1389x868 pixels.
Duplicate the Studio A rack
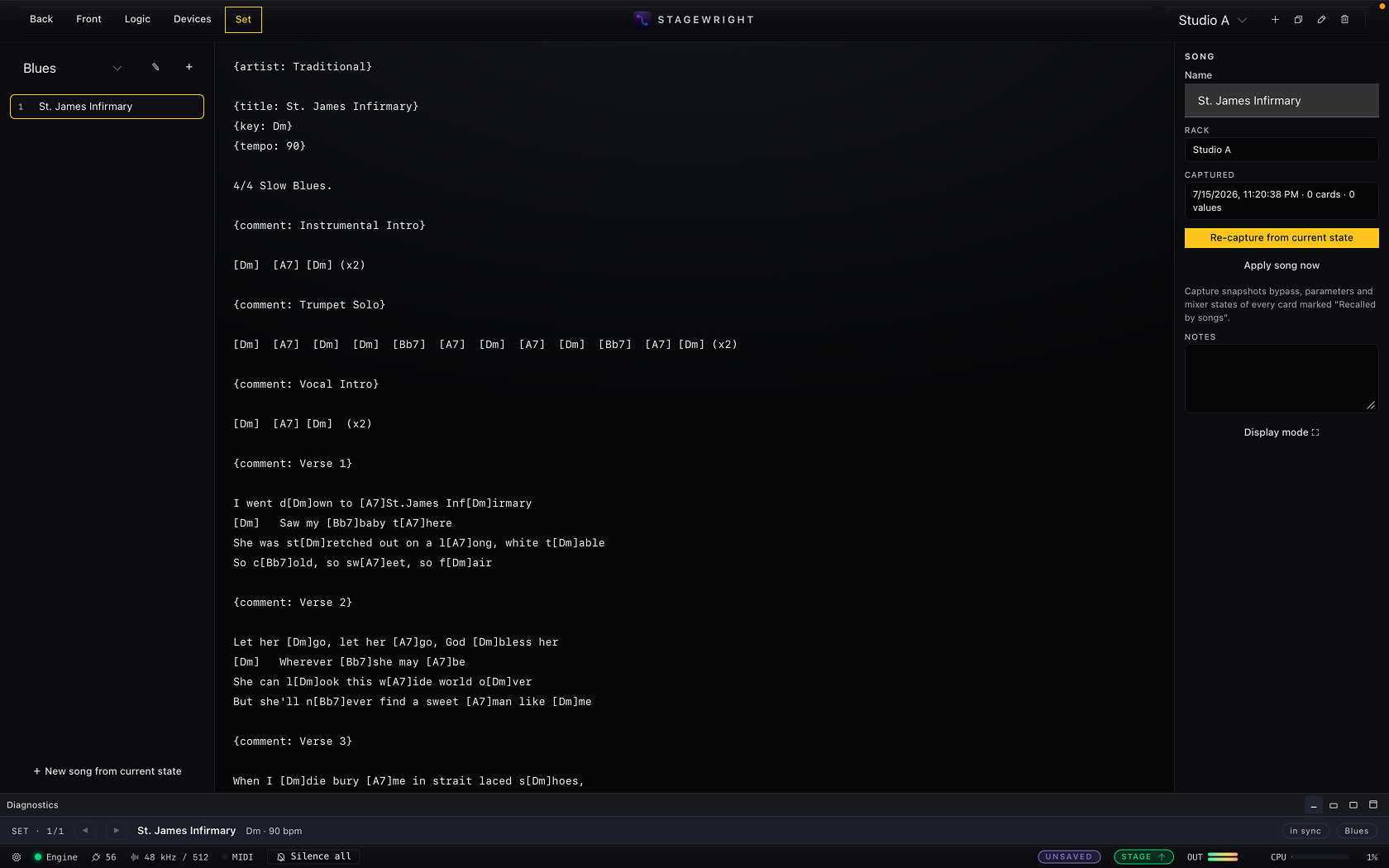click(x=1298, y=20)
